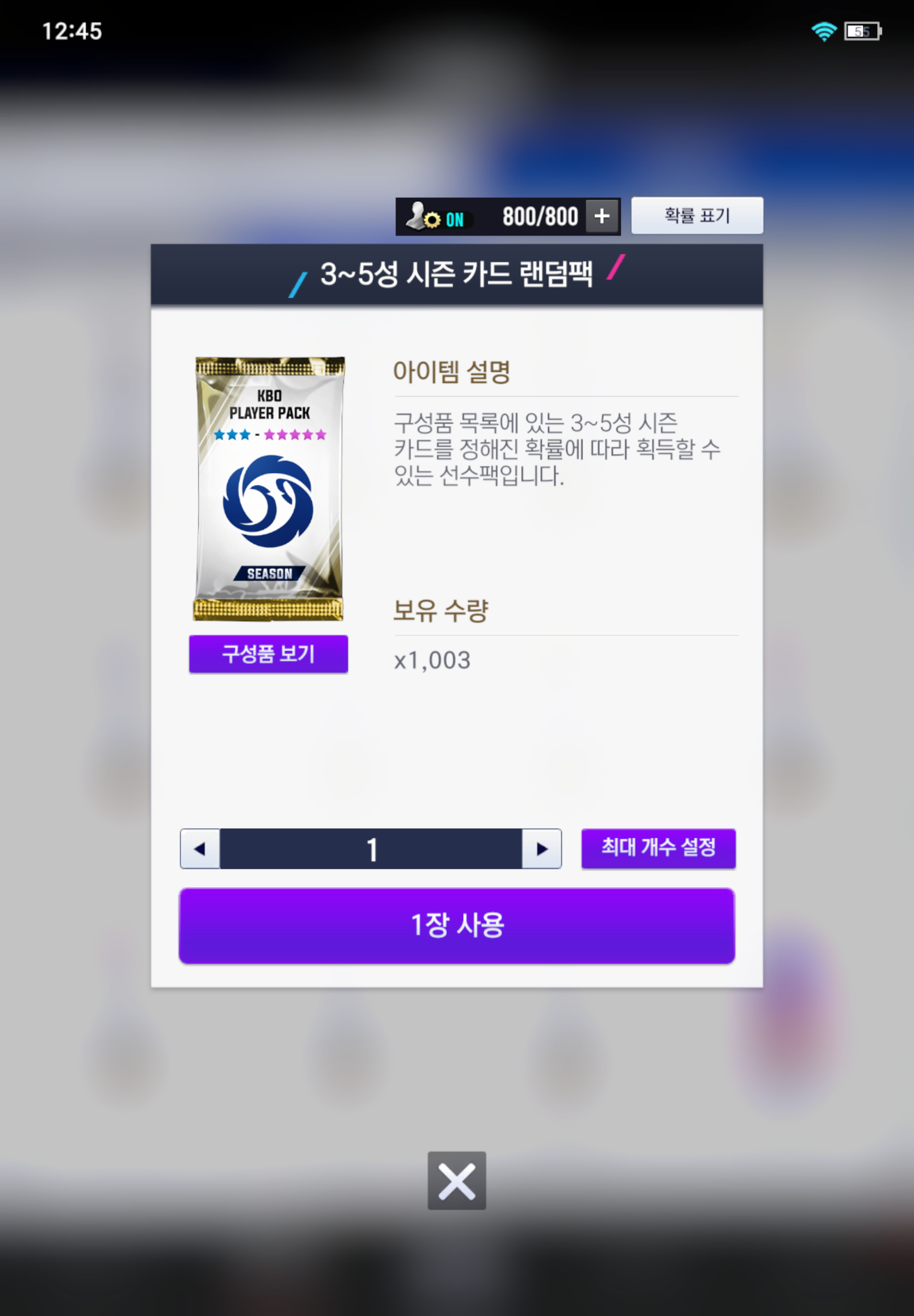View pack contents with 구성품 보기
Screen dimensions: 914x1316
pos(269,654)
